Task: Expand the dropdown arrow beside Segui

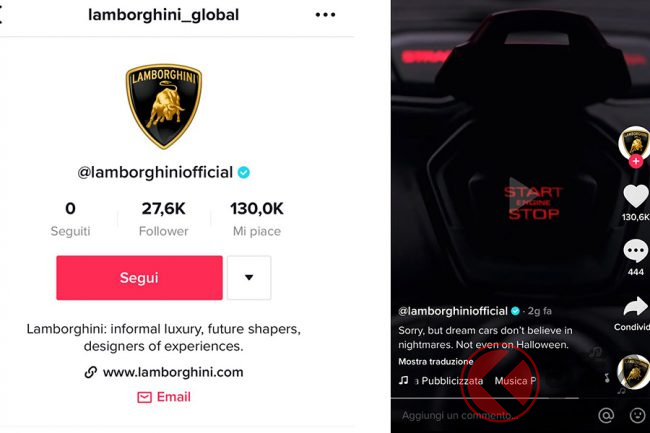Action: coord(249,278)
